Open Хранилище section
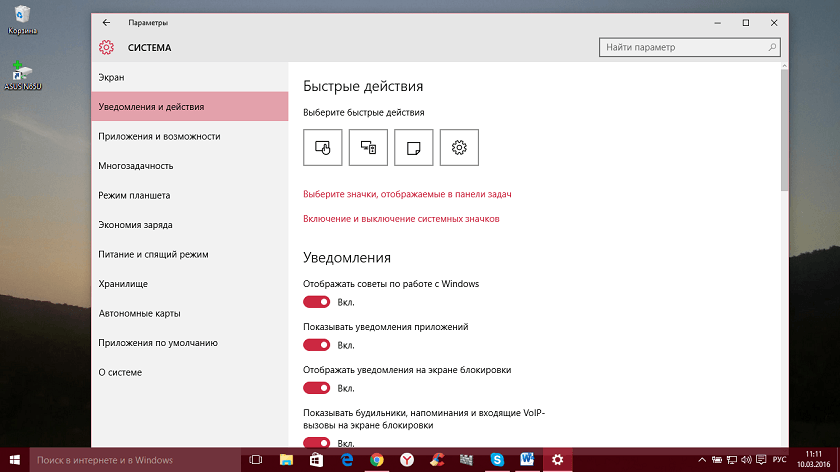840x472 pixels. click(190, 283)
